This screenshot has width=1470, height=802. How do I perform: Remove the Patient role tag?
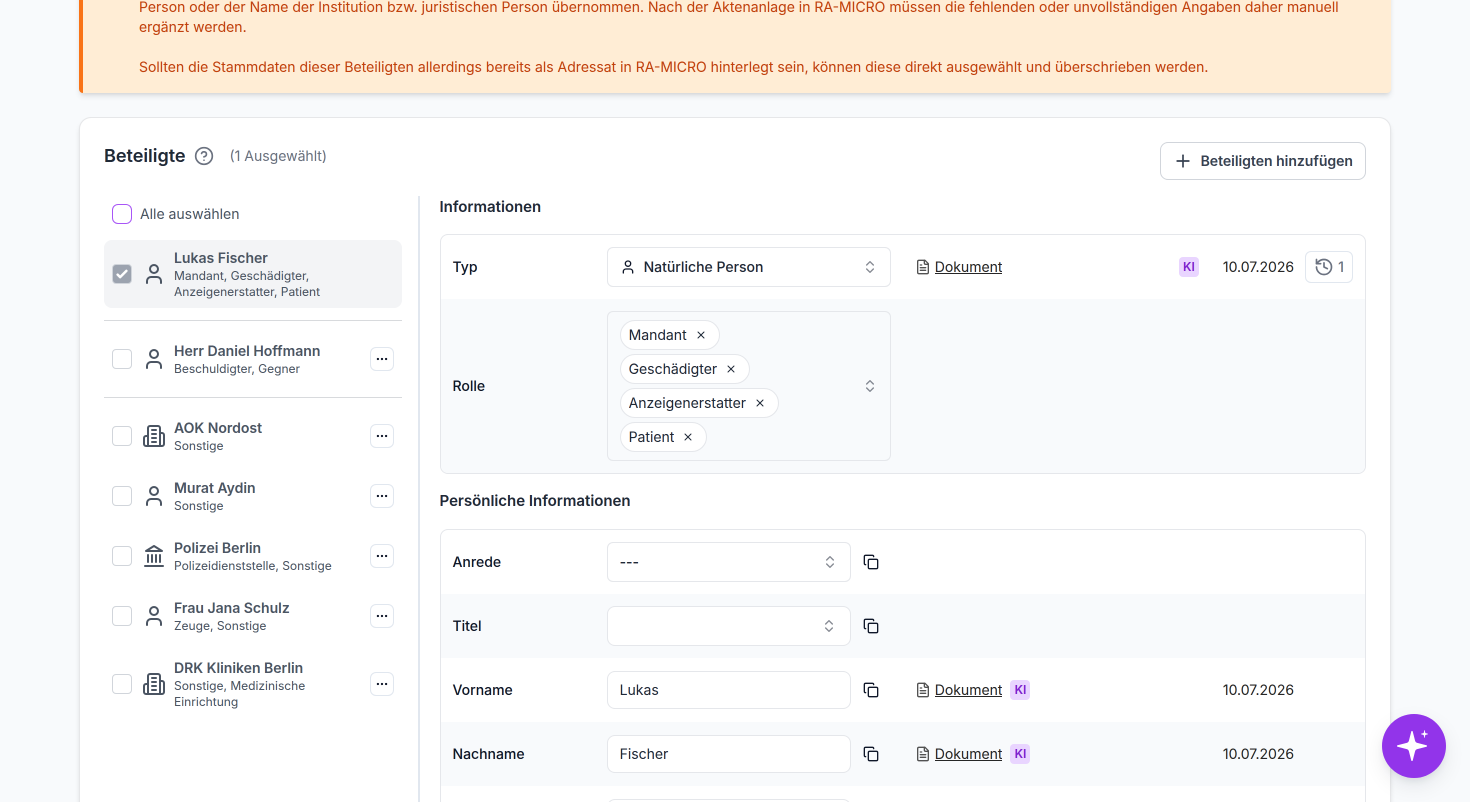[688, 437]
